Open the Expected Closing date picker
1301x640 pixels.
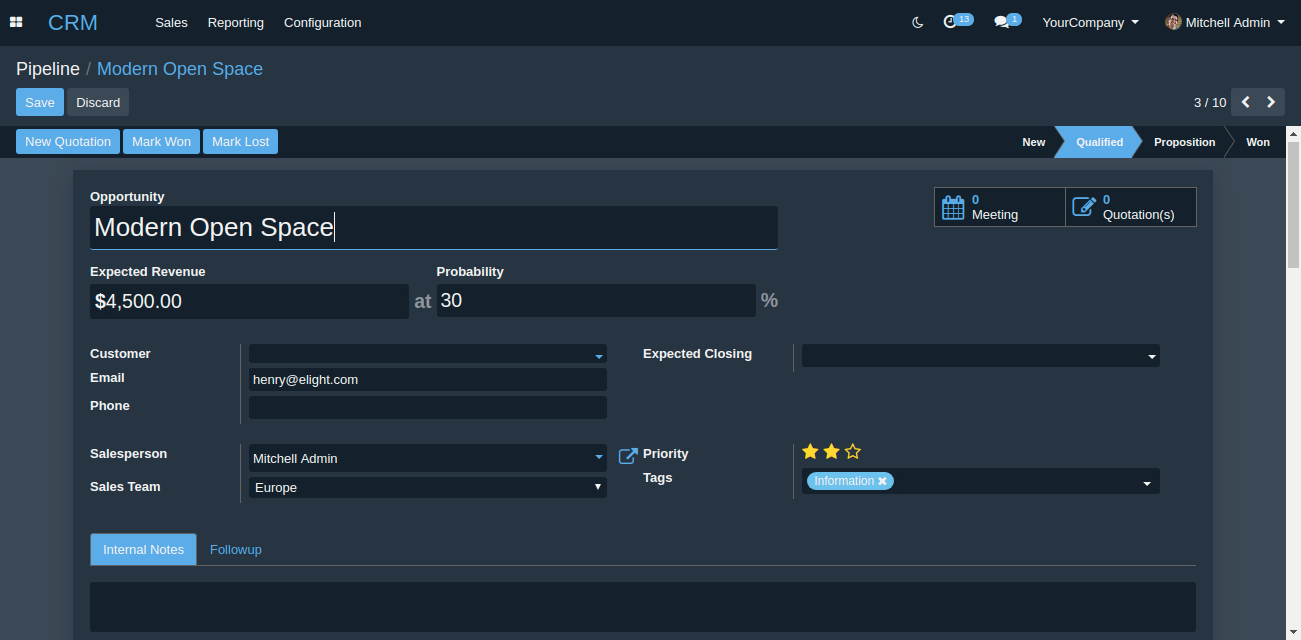(981, 355)
